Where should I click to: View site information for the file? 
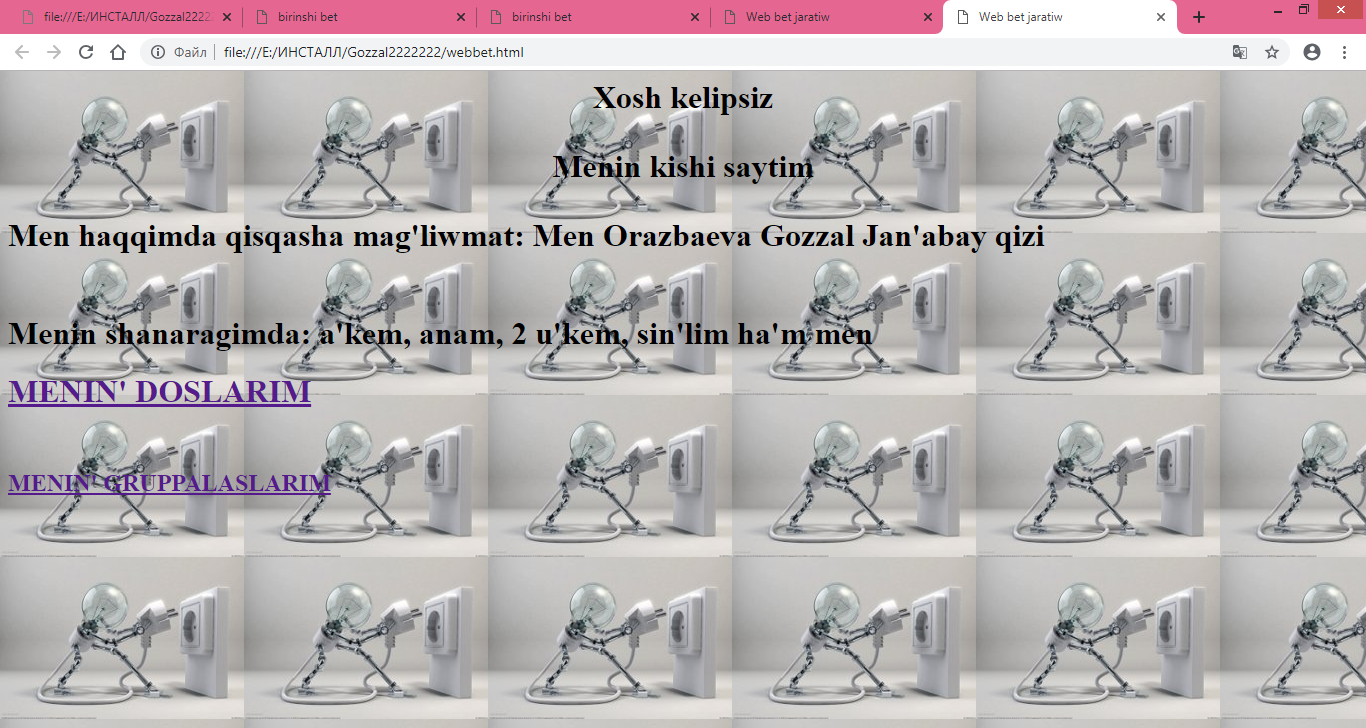coord(158,52)
